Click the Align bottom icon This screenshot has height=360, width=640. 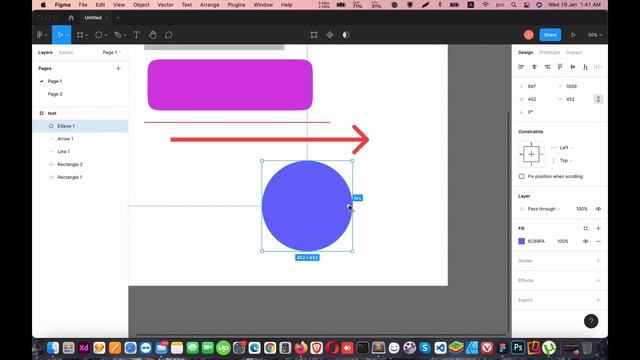coord(585,67)
